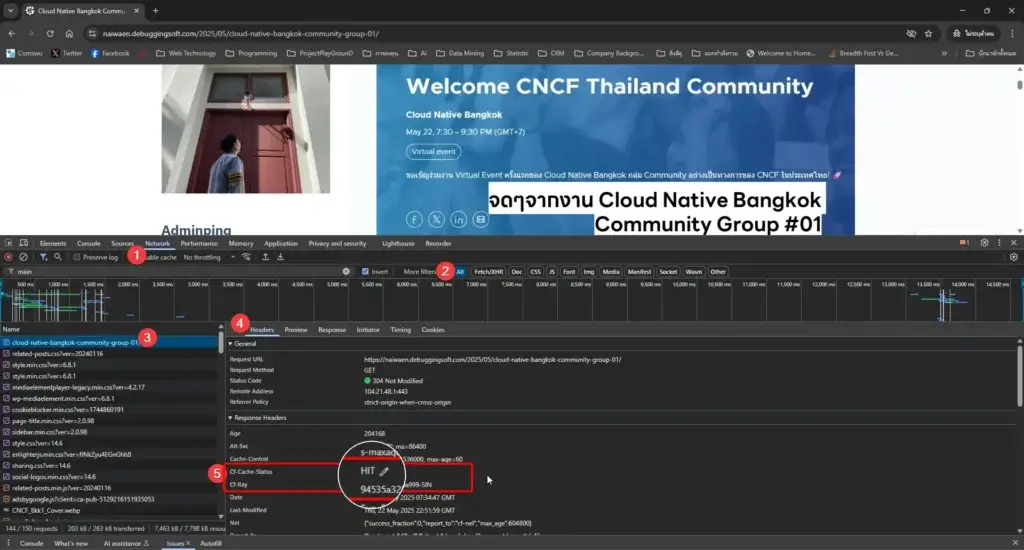Switch to the Preview tab

(x=296, y=330)
